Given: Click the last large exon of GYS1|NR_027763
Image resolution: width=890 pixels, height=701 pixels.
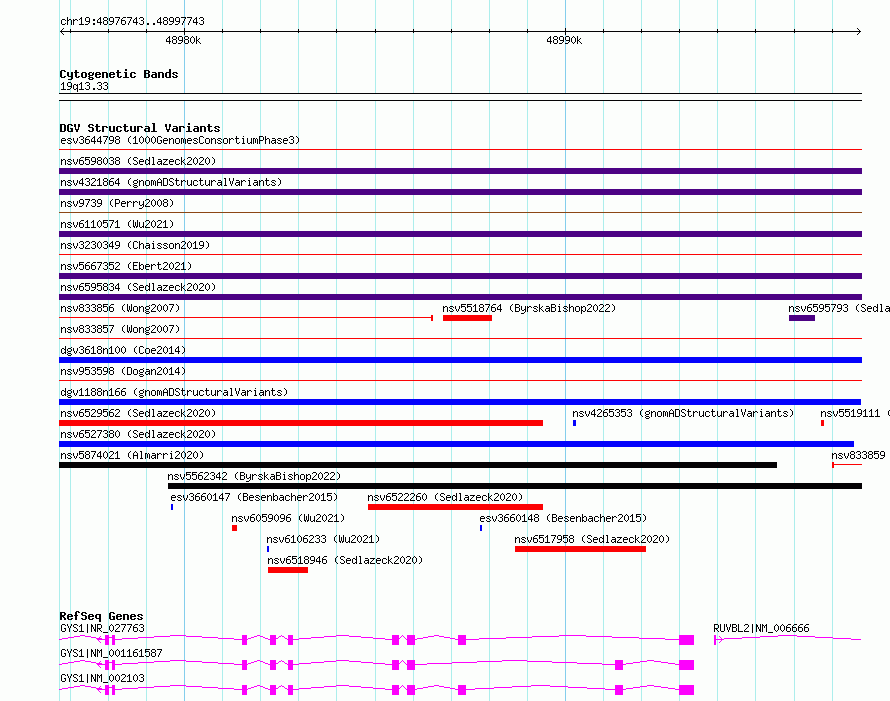Looking at the screenshot, I should pyautogui.click(x=687, y=640).
